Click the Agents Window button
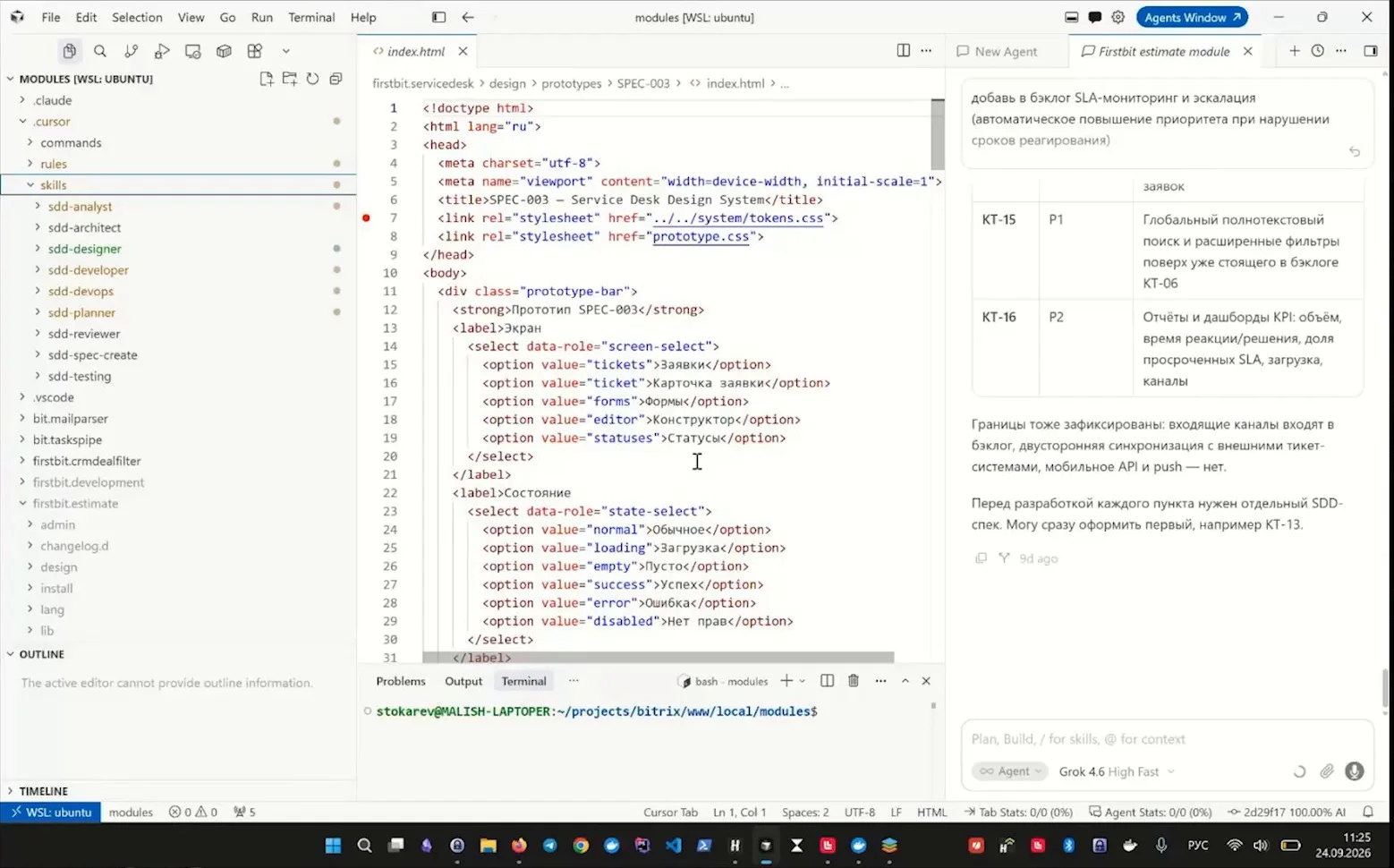 pos(1192,17)
